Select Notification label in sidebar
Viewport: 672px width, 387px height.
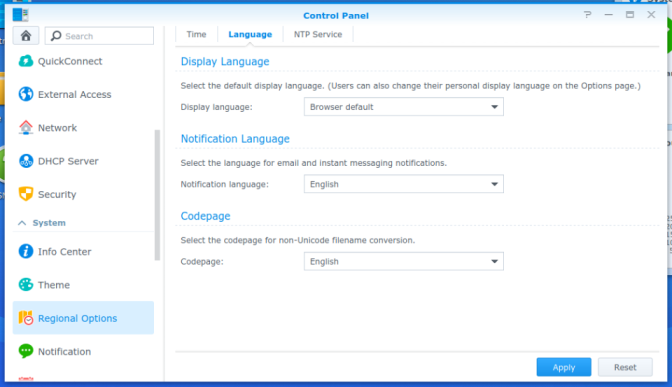[64, 351]
